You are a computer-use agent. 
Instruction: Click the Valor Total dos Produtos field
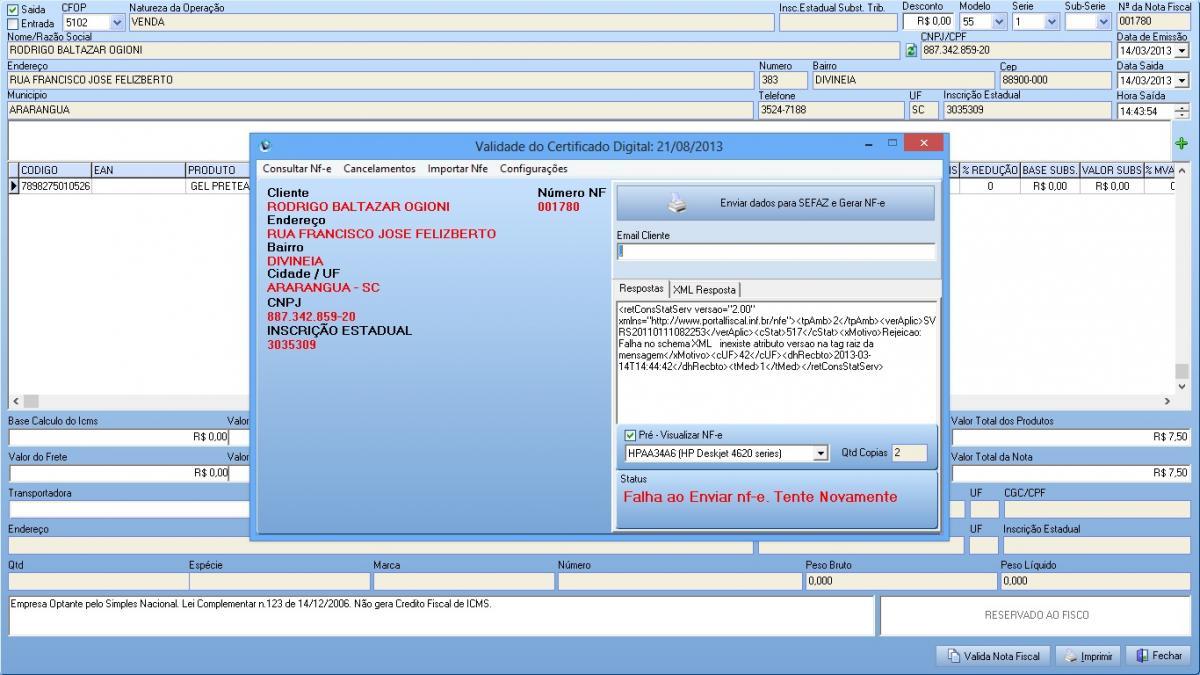(1071, 437)
